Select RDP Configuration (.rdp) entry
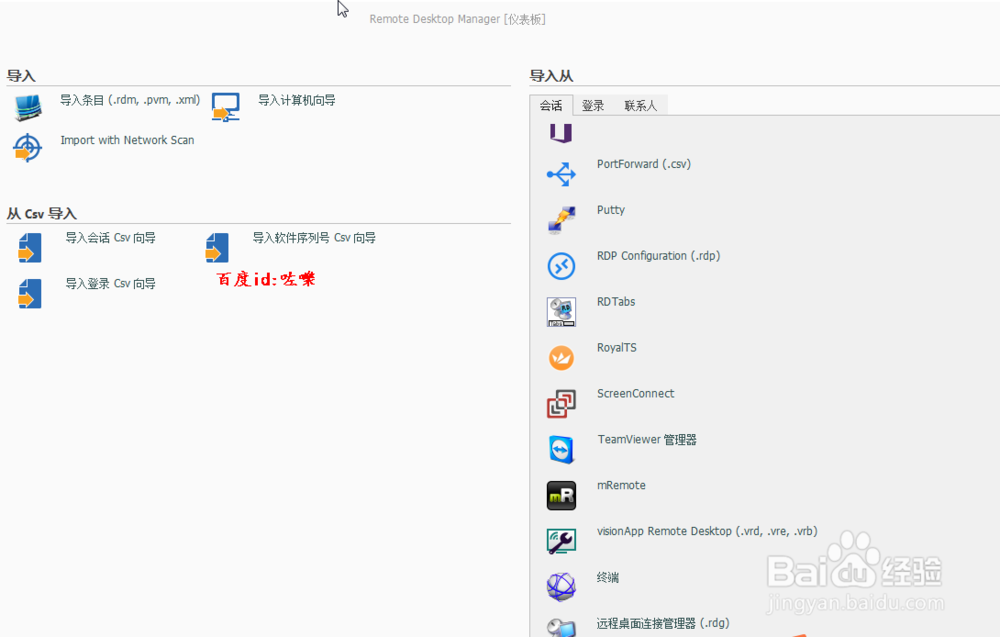 point(658,256)
